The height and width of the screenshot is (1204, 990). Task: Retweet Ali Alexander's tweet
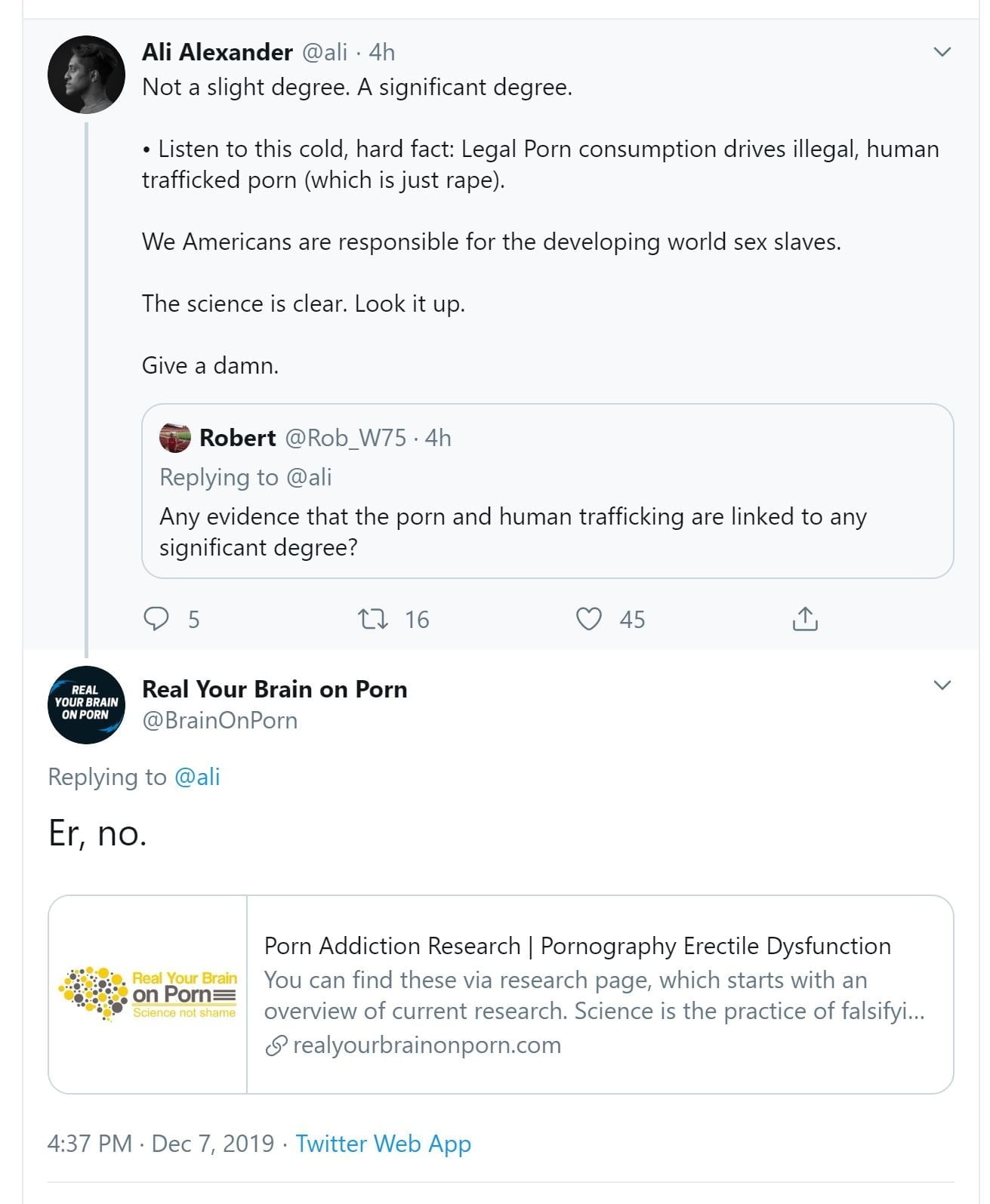tap(372, 619)
